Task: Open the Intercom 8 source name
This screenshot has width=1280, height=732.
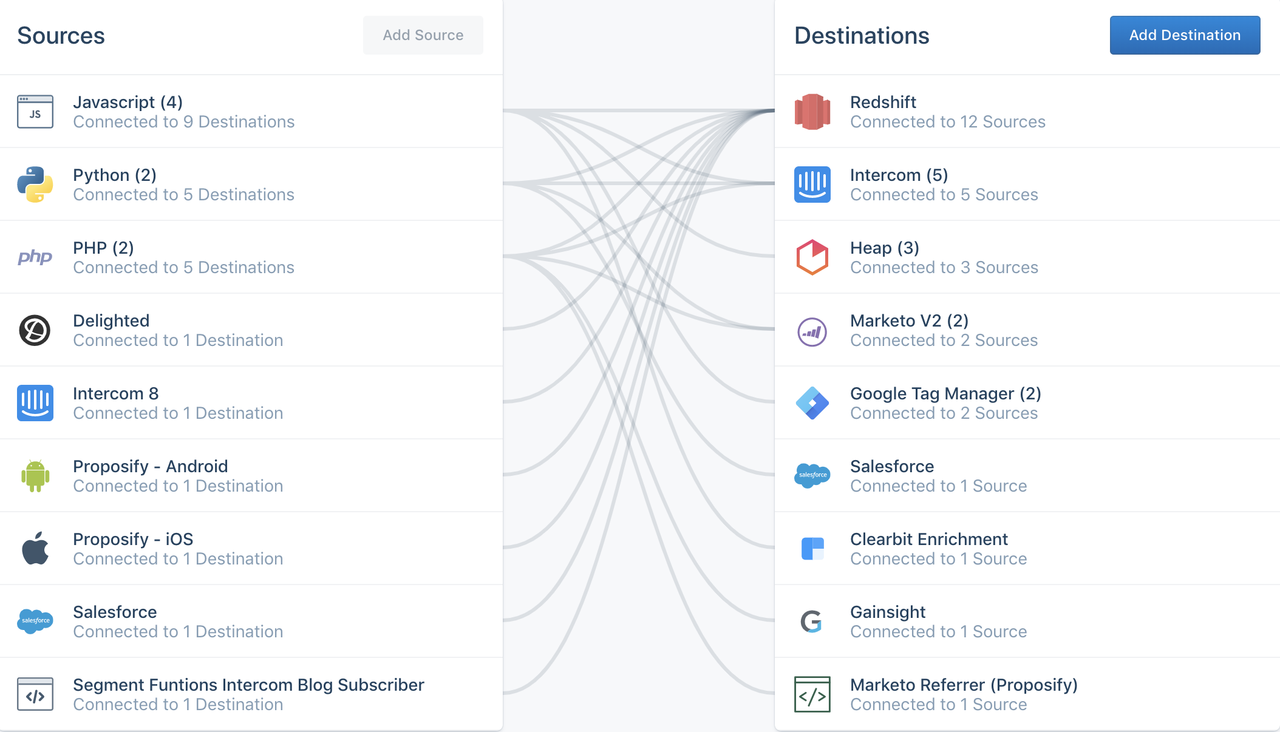Action: [116, 394]
